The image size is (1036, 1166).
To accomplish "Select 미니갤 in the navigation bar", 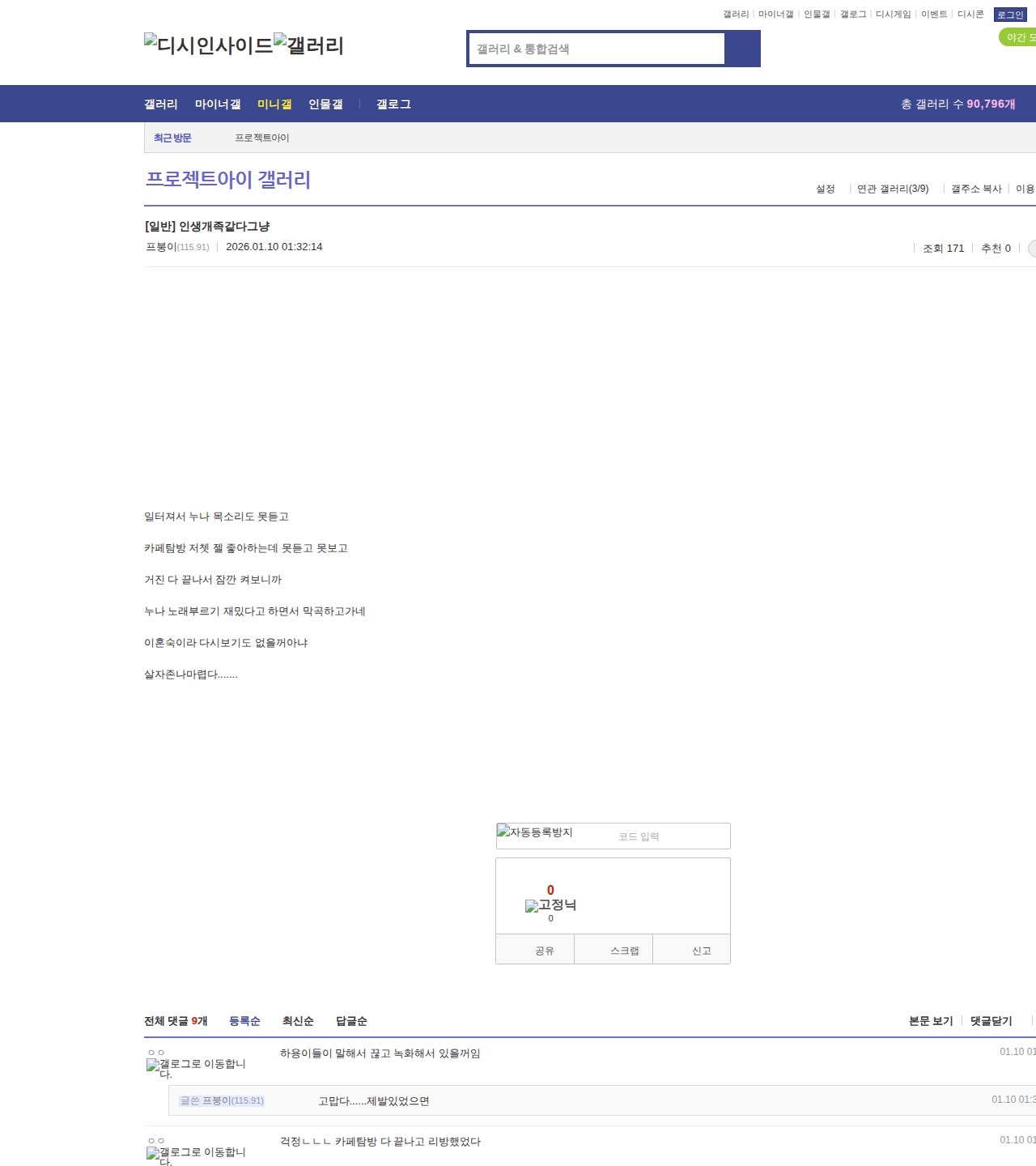I will pyautogui.click(x=274, y=104).
